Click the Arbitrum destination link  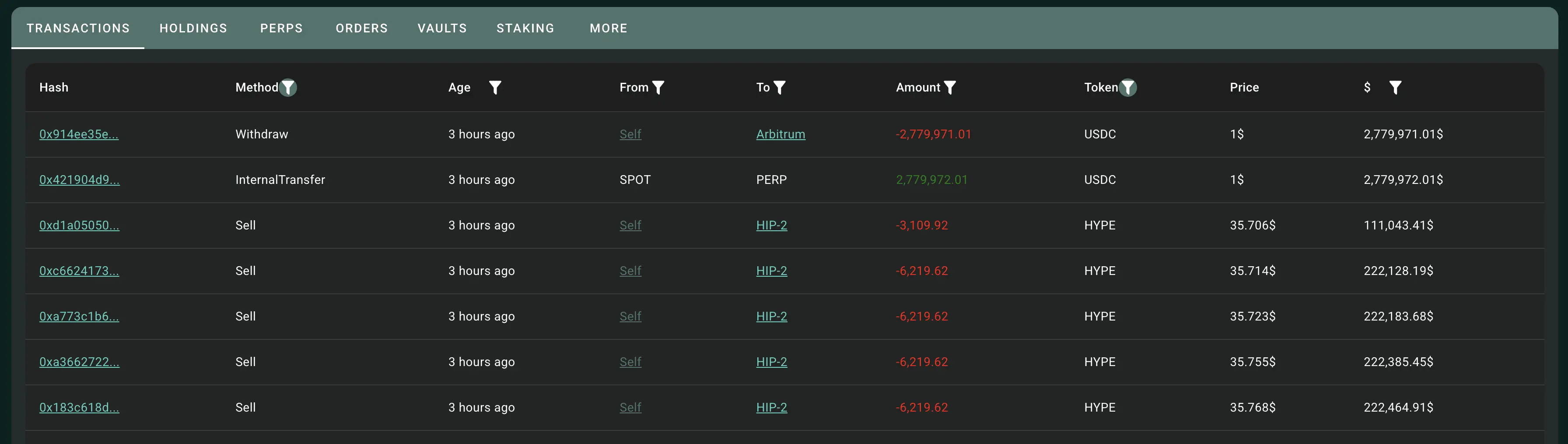pyautogui.click(x=780, y=134)
